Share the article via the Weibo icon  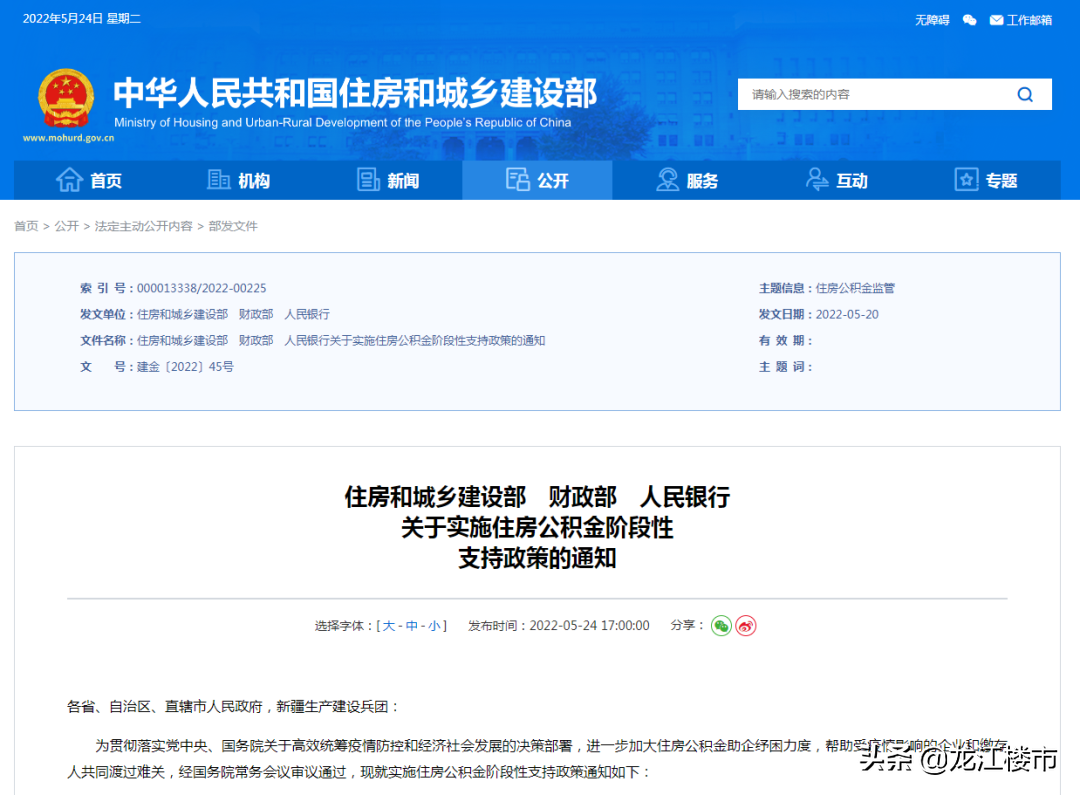click(745, 626)
